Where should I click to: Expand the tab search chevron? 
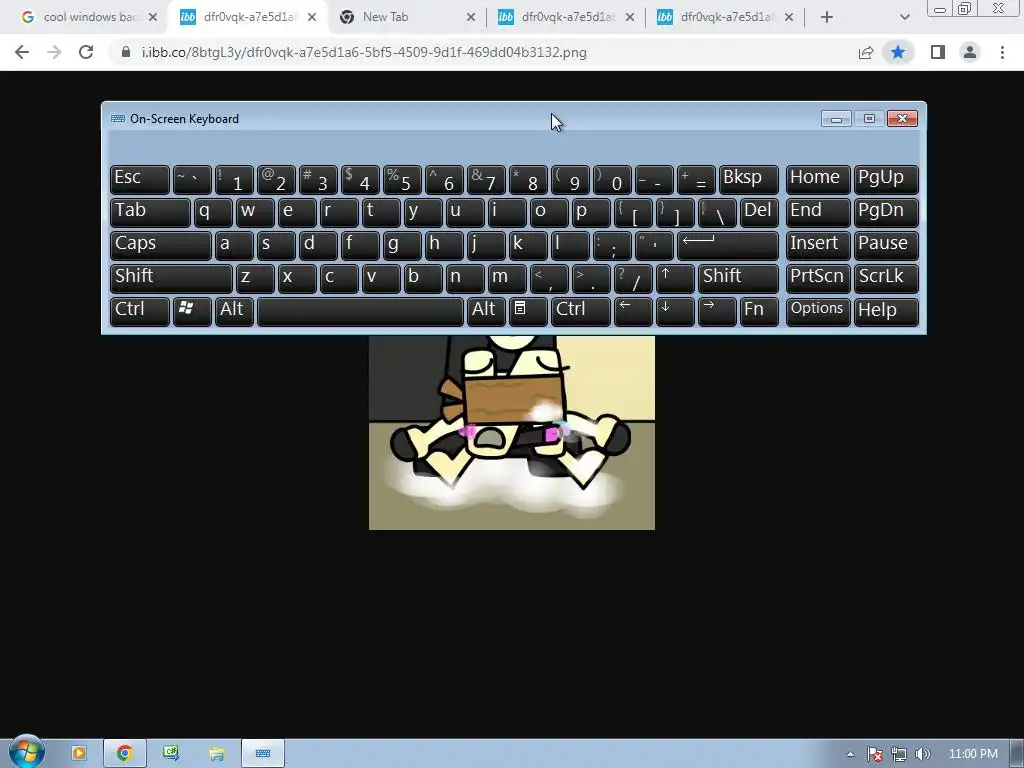pyautogui.click(x=904, y=17)
